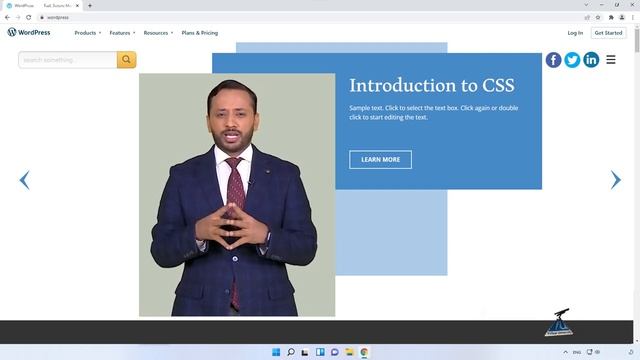Screen dimensions: 640x360
Task: Open Widgets from the taskbar
Action: (x=320, y=352)
